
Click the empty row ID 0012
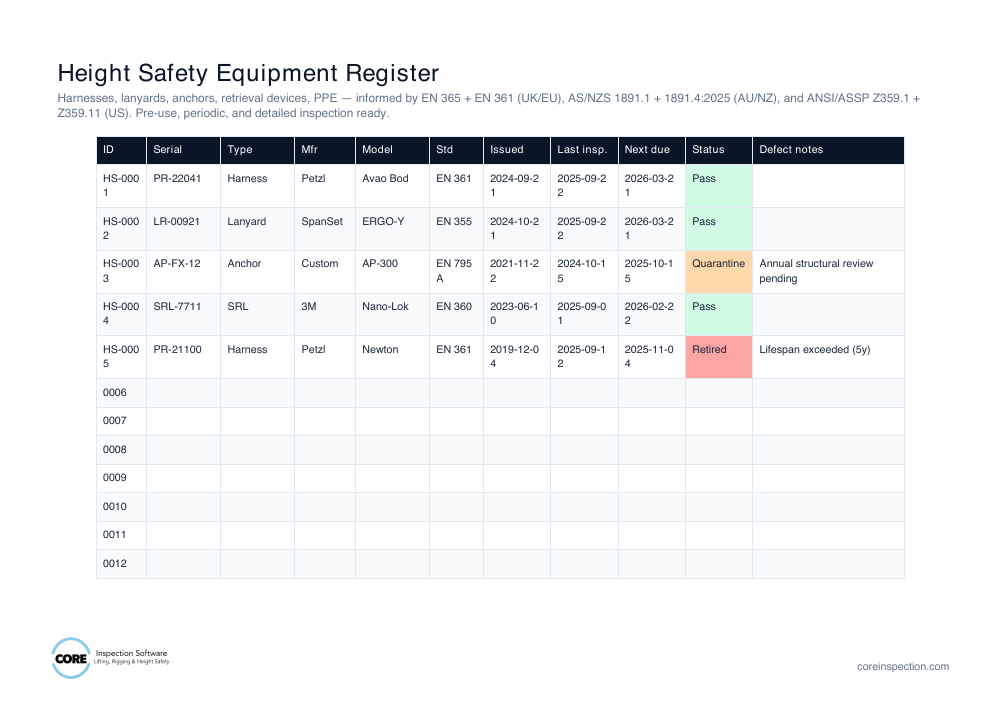[121, 564]
